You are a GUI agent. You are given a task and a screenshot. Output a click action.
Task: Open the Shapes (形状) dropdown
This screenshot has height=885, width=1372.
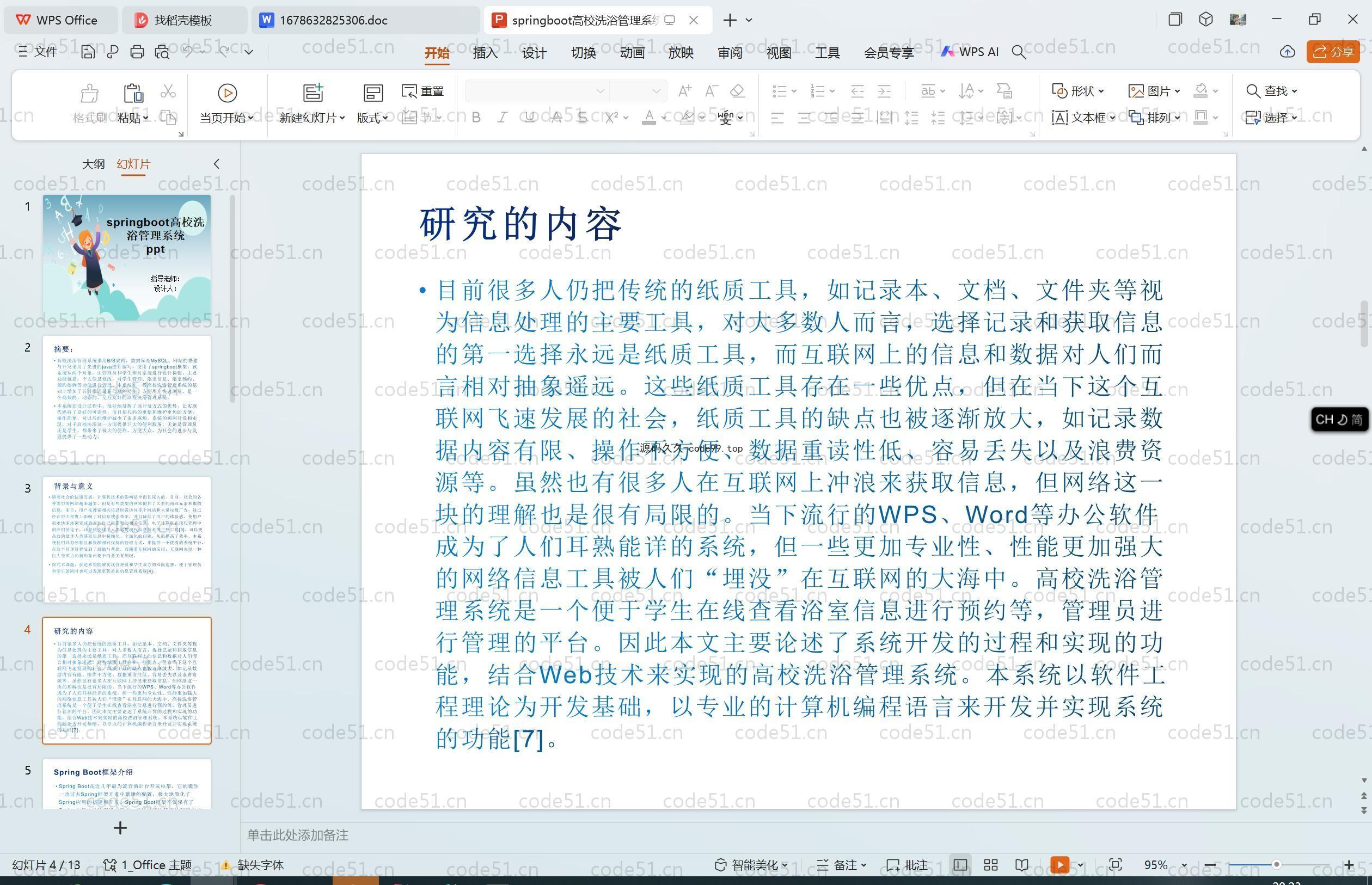1077,91
